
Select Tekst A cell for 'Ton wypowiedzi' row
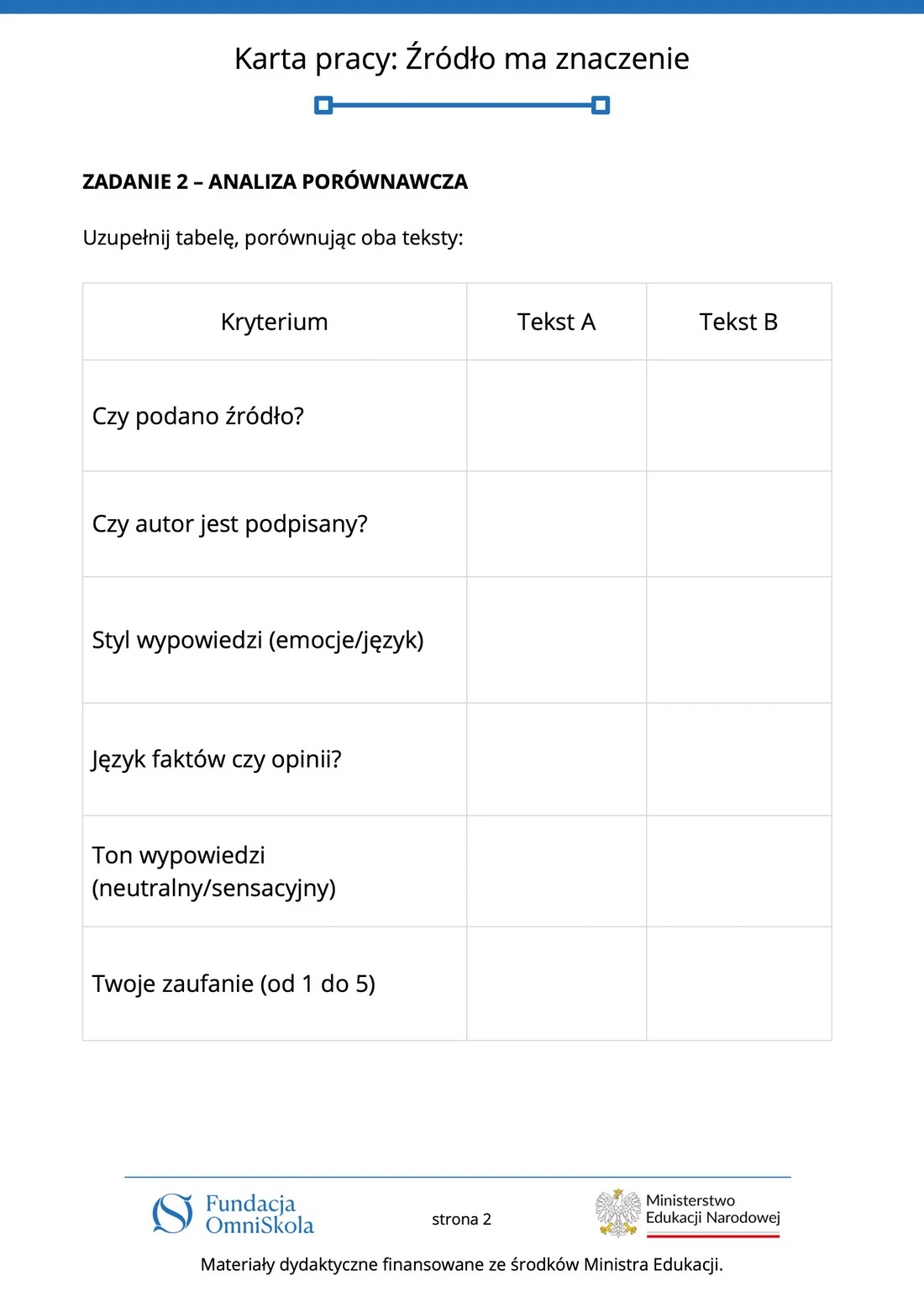click(x=556, y=871)
